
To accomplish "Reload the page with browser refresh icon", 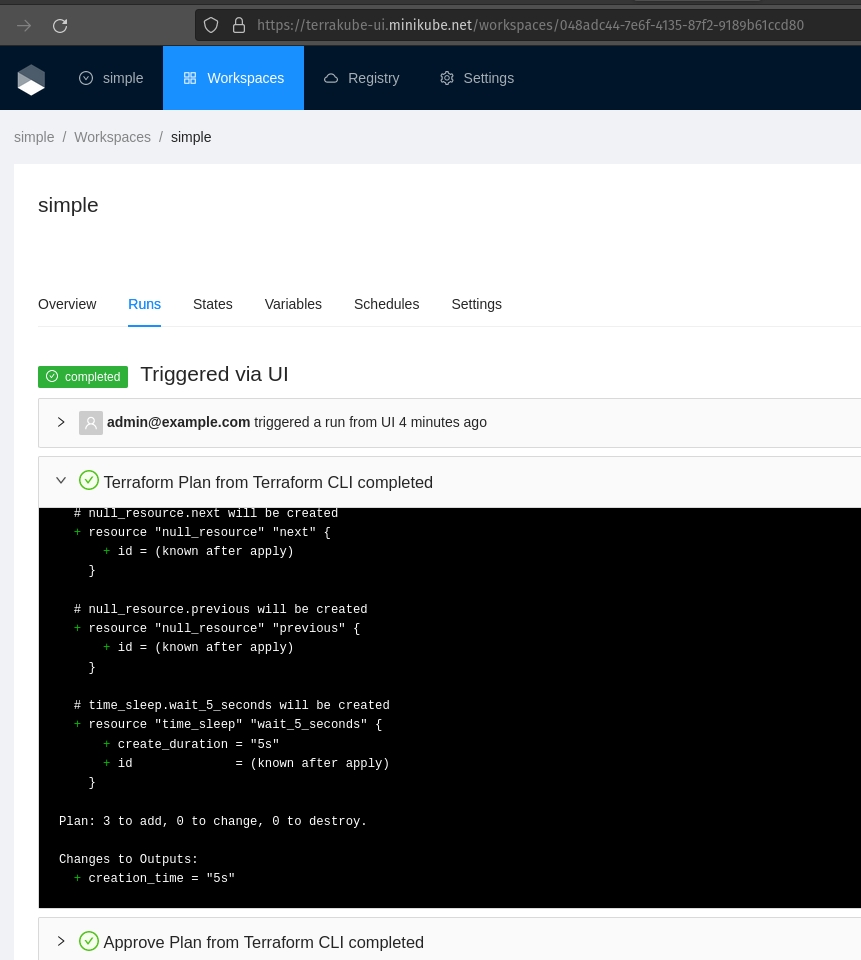I will point(60,26).
